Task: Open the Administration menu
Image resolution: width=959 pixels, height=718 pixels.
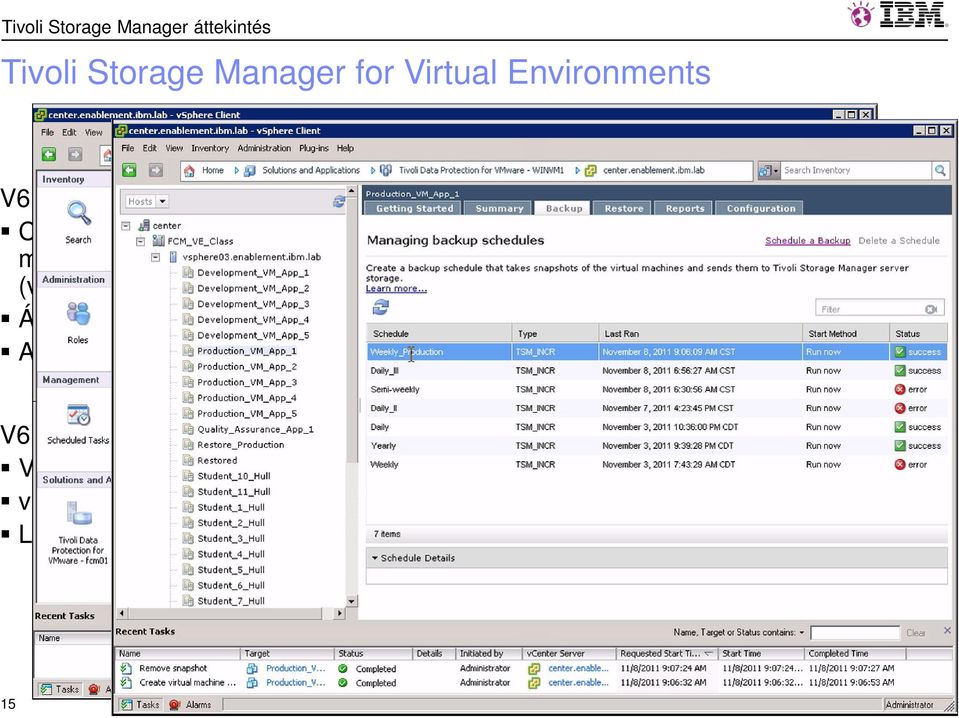Action: pos(264,148)
